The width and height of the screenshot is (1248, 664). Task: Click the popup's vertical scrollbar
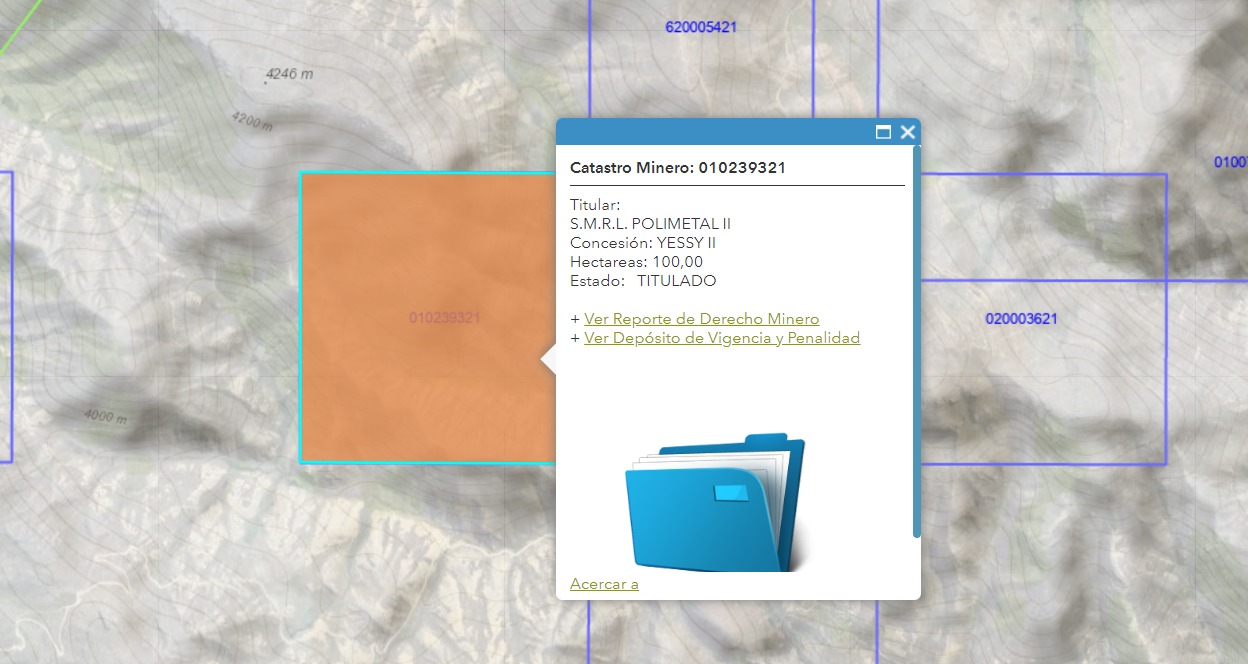click(x=916, y=340)
